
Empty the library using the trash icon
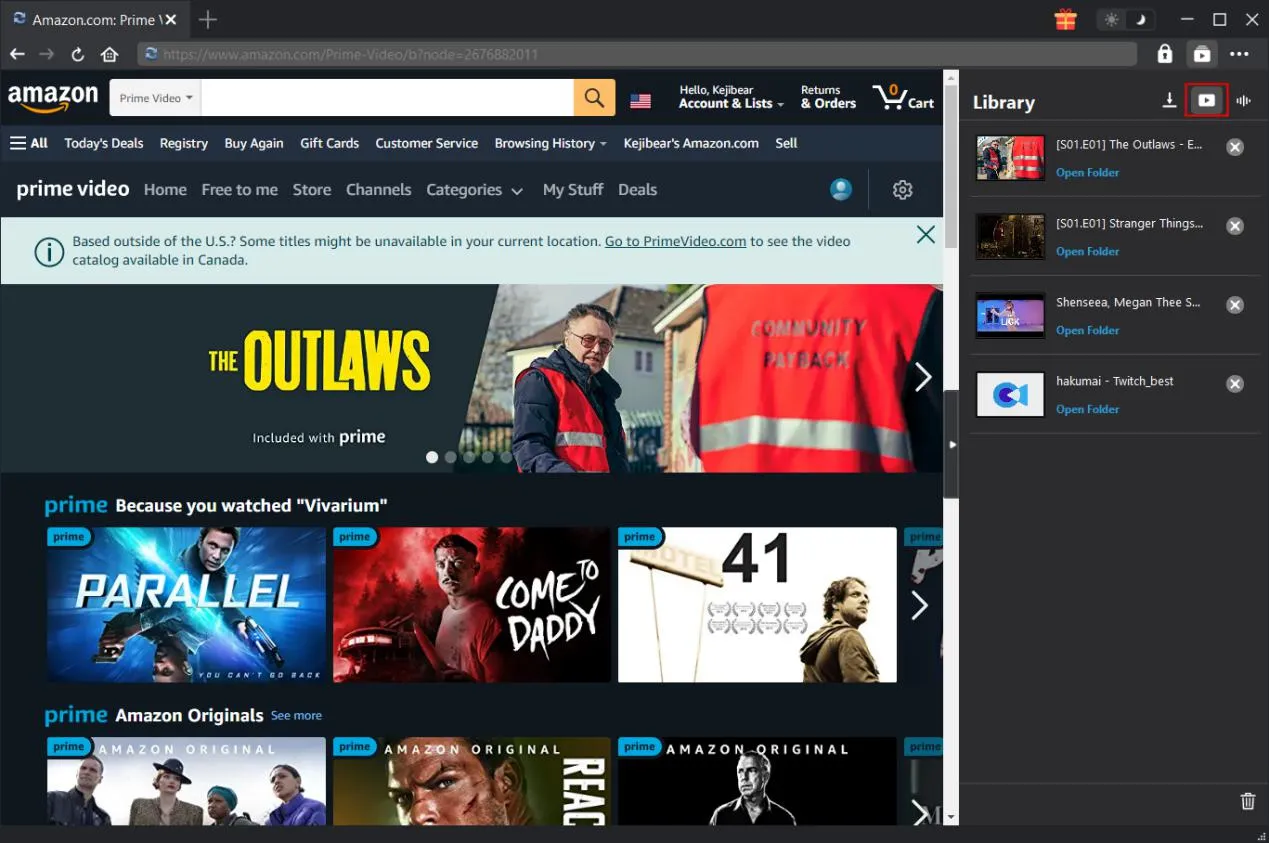[1247, 801]
